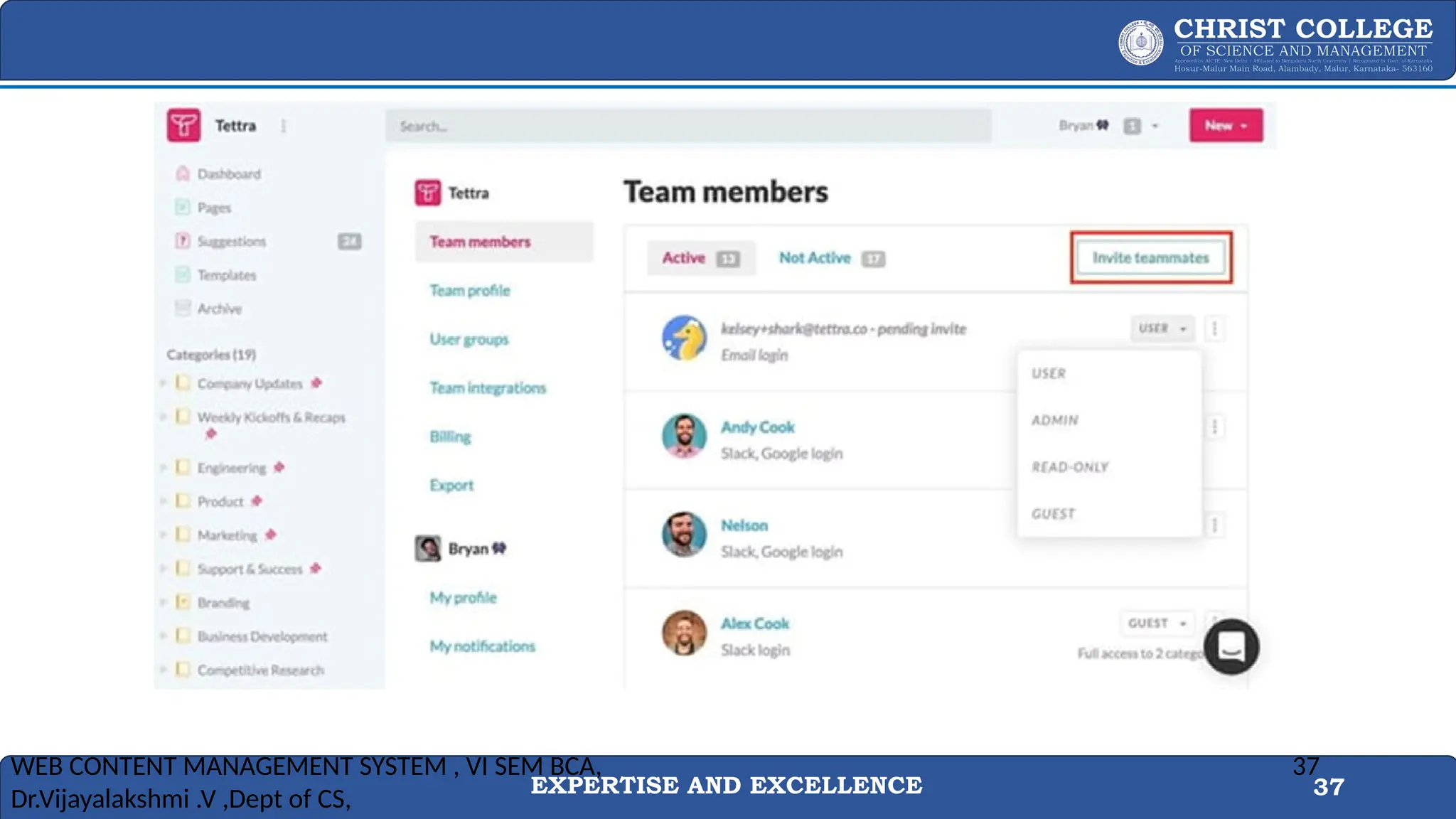Open the USER role dropdown for pending invite
Image resolution: width=1456 pixels, height=819 pixels.
[x=1162, y=328]
